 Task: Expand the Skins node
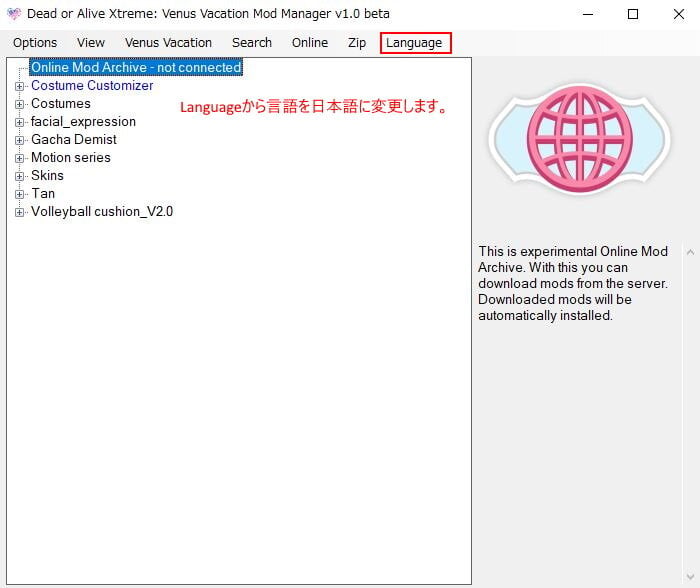pyautogui.click(x=19, y=176)
